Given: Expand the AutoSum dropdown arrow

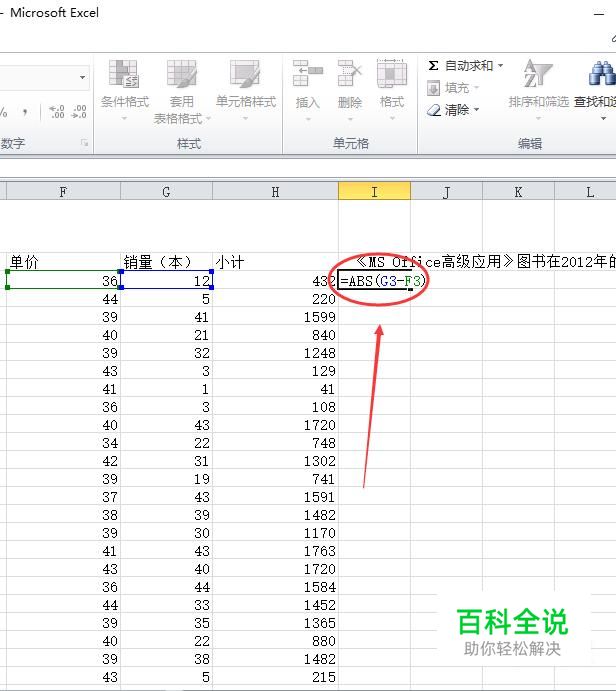Looking at the screenshot, I should (501, 66).
